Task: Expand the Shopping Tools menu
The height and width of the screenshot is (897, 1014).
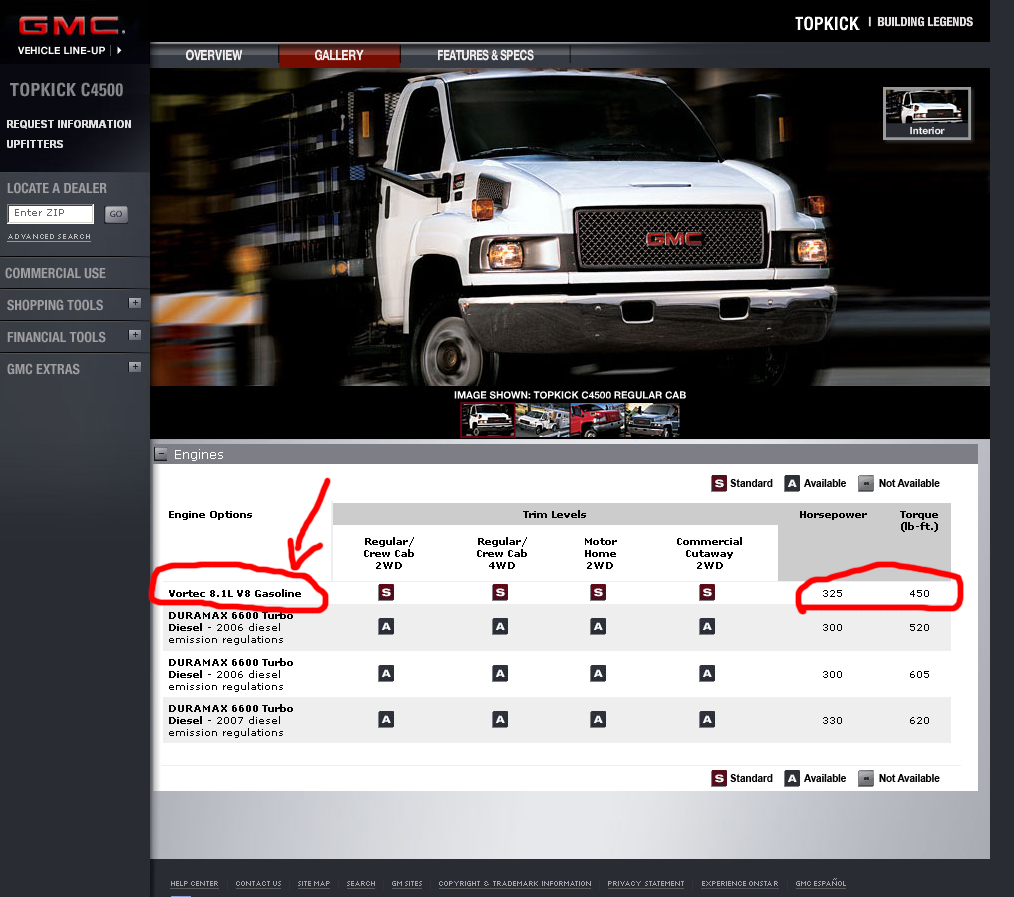Action: click(x=135, y=304)
